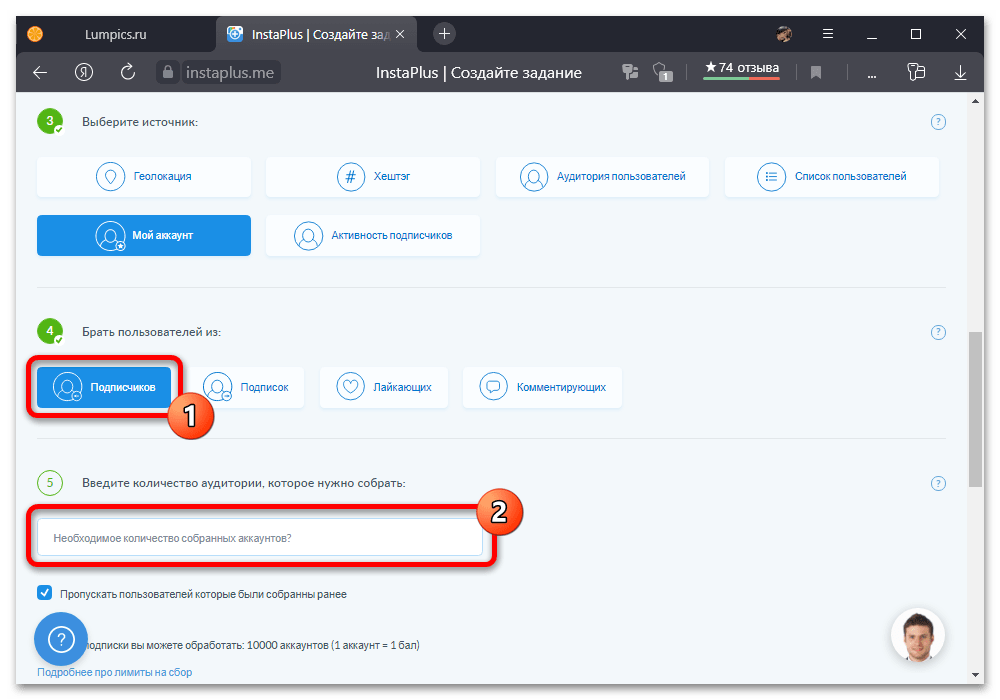Screen dimensions: 1000x700
Task: Toggle skip previously collected users checkbox
Action: [x=45, y=593]
